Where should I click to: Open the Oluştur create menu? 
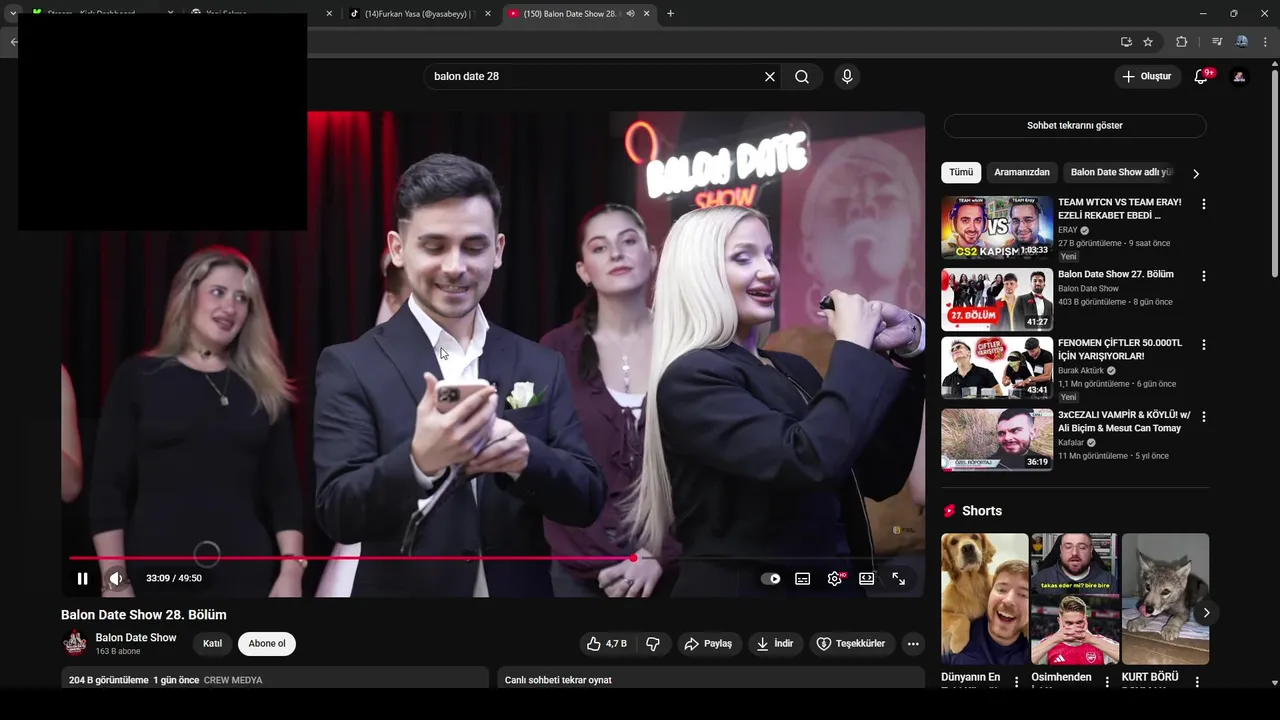tap(1147, 77)
